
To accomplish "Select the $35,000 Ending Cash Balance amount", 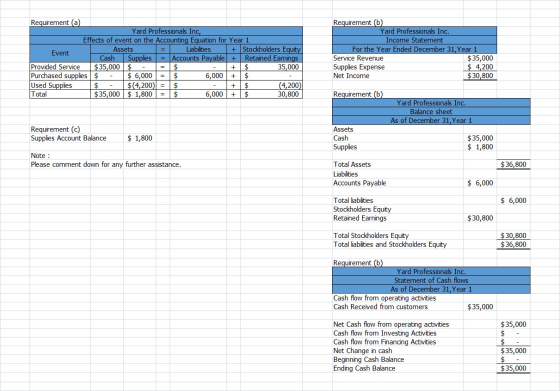I will [x=514, y=369].
